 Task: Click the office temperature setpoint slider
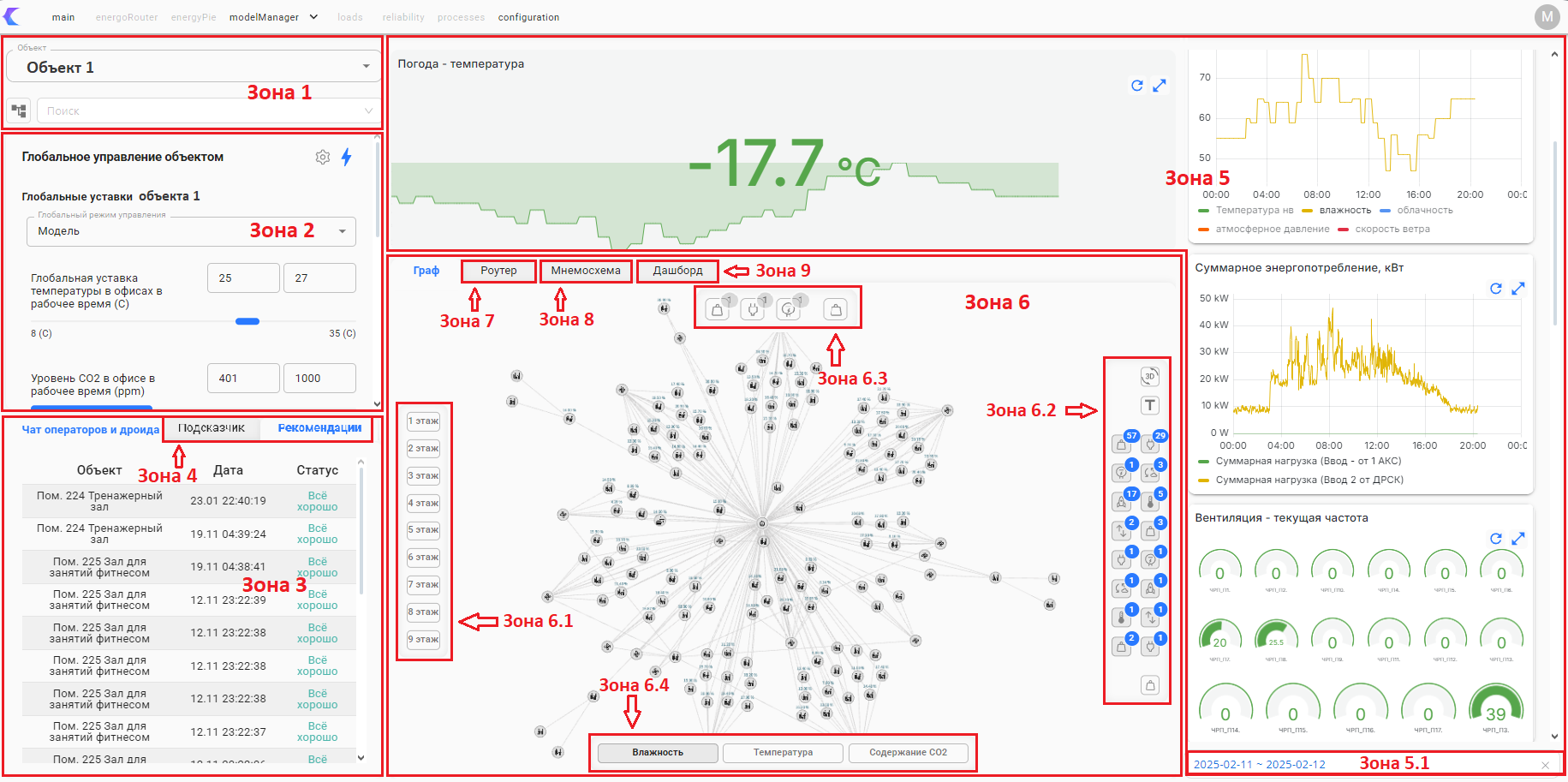(247, 321)
